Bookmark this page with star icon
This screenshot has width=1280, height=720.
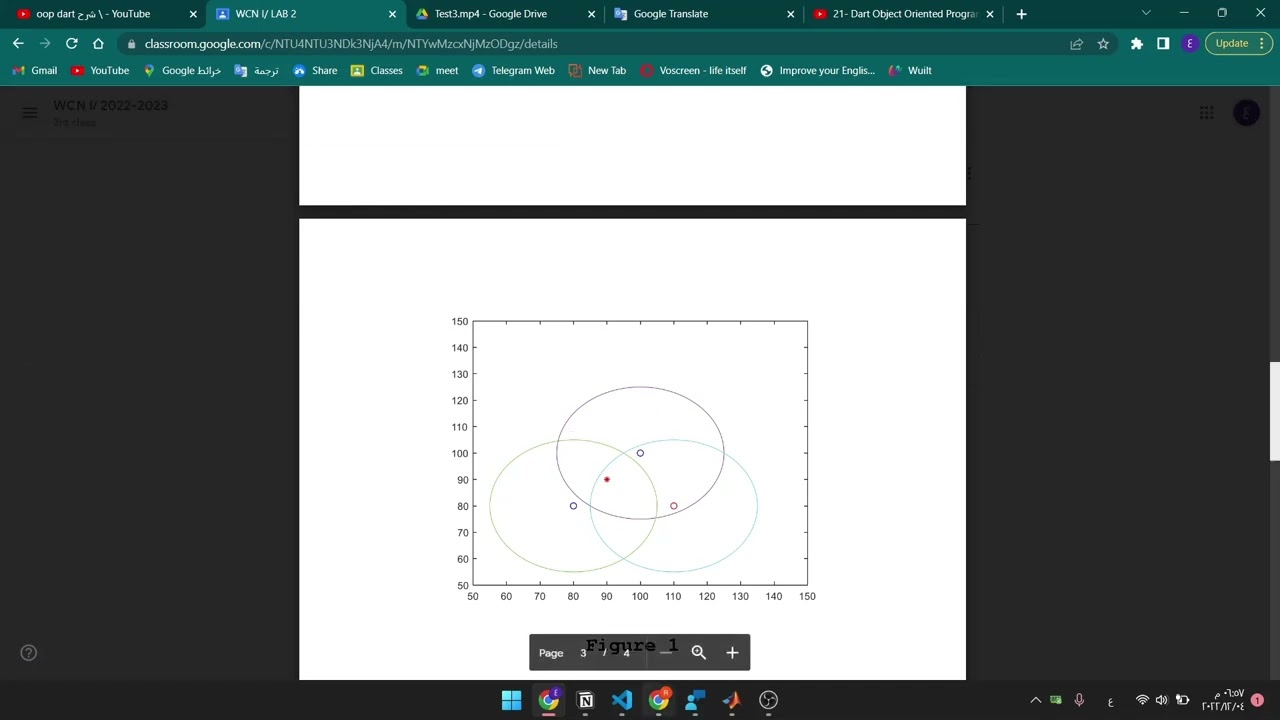(x=1103, y=43)
